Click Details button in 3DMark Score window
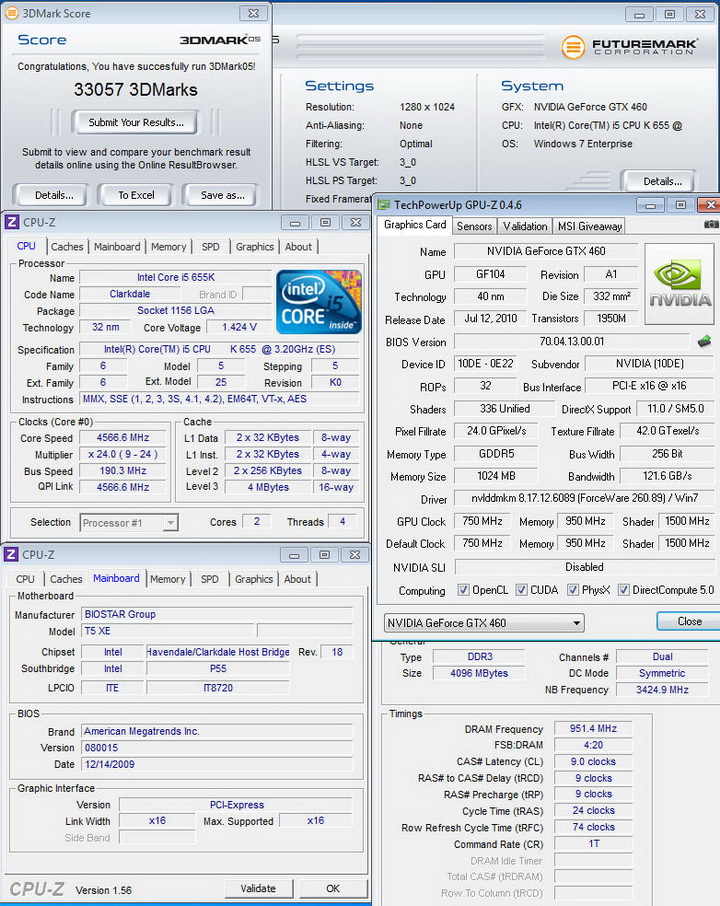This screenshot has height=906, width=720. tap(54, 195)
